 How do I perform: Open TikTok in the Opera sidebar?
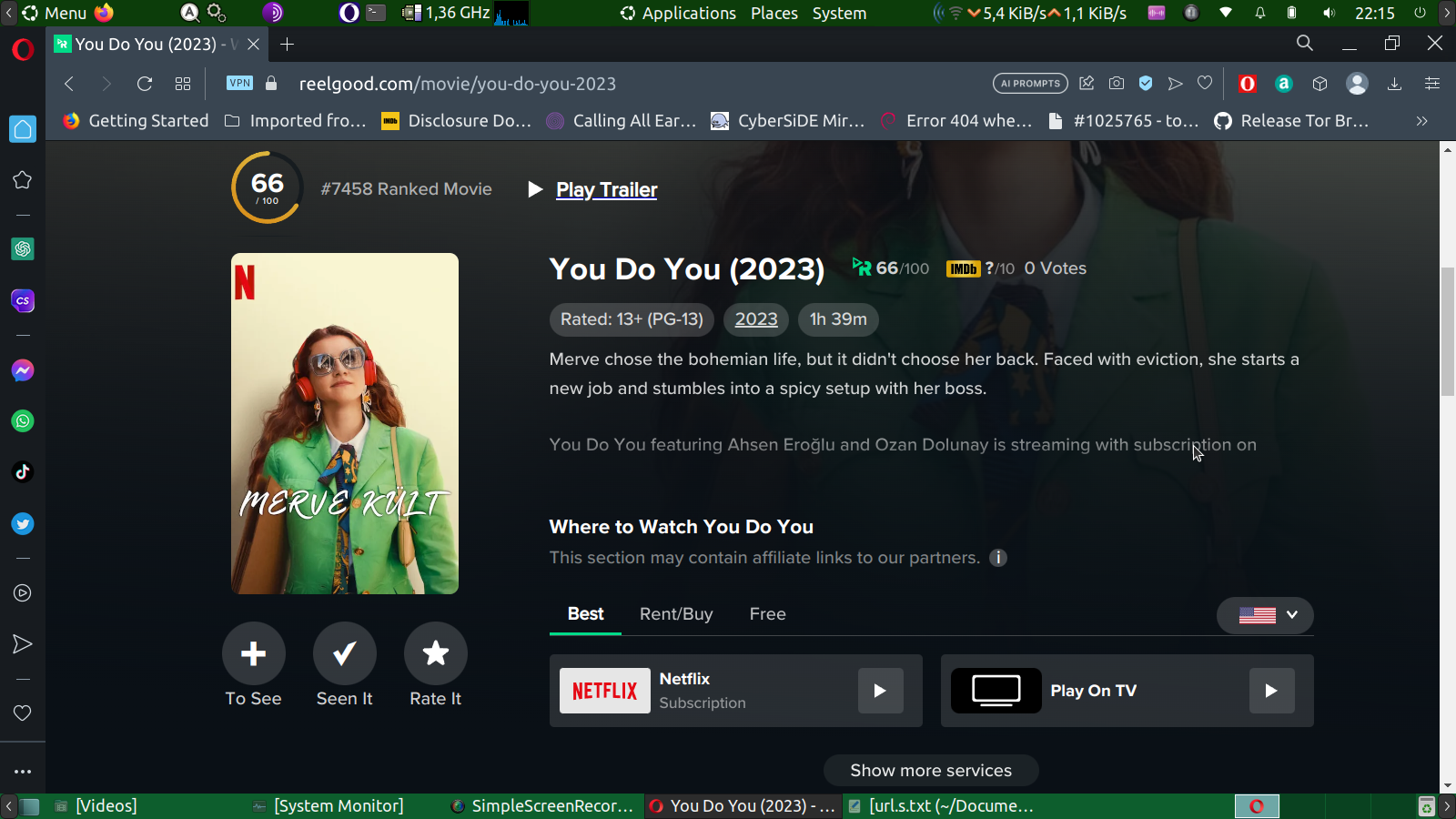pos(23,471)
